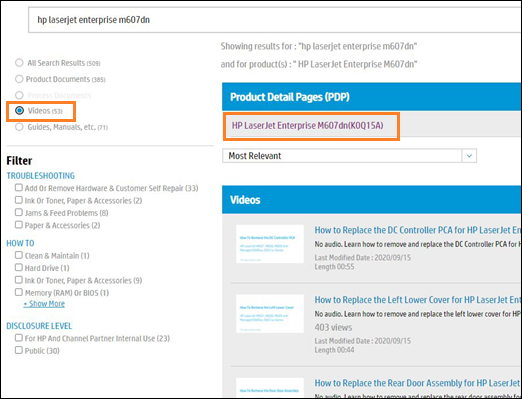
Task: Click the Left Lower Cover video thumbnail
Action: (x=270, y=314)
